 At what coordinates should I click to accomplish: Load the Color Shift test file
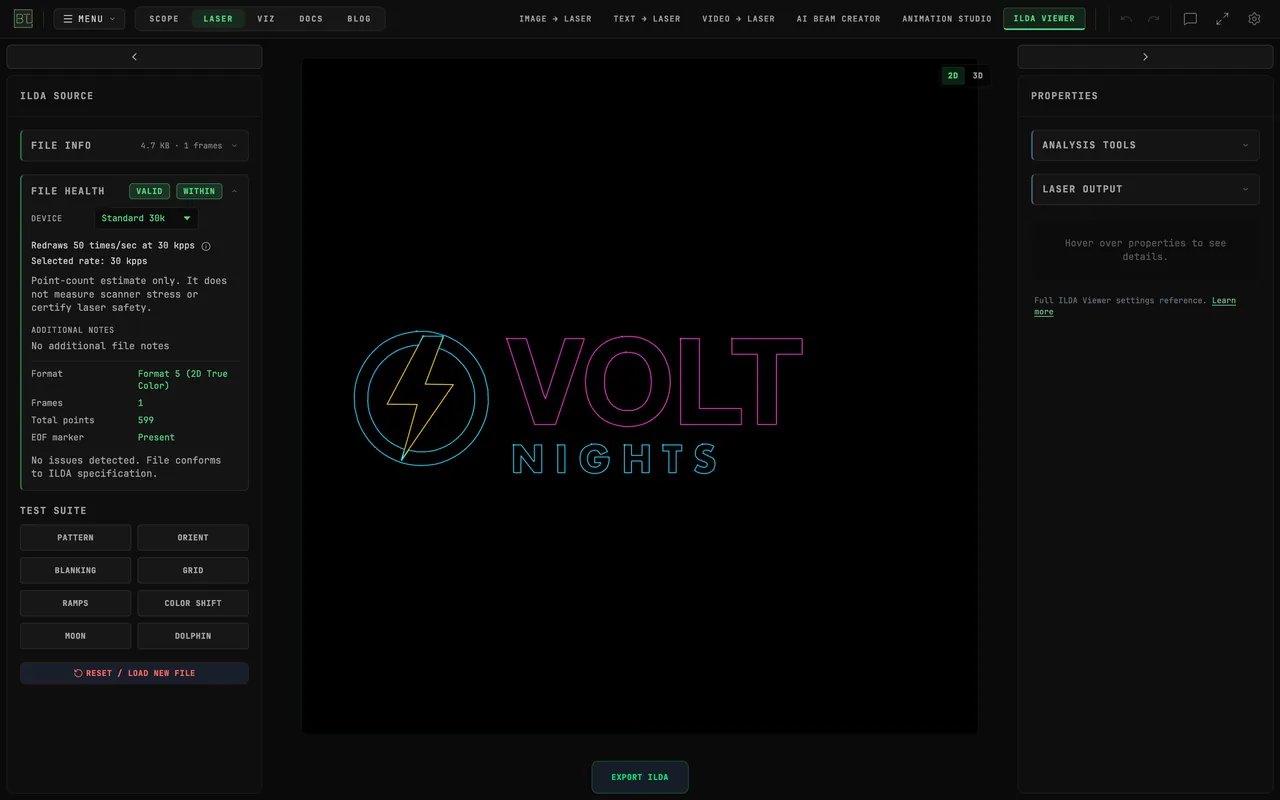coord(193,603)
